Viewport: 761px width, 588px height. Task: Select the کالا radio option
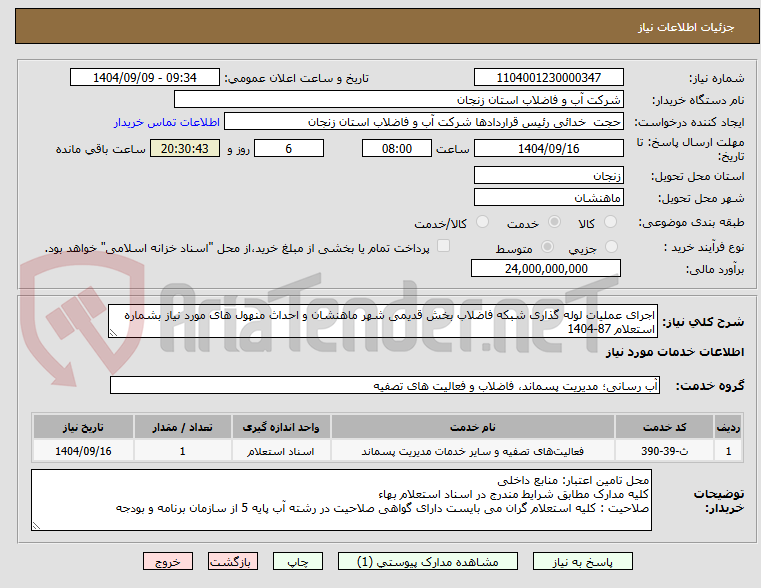click(610, 222)
